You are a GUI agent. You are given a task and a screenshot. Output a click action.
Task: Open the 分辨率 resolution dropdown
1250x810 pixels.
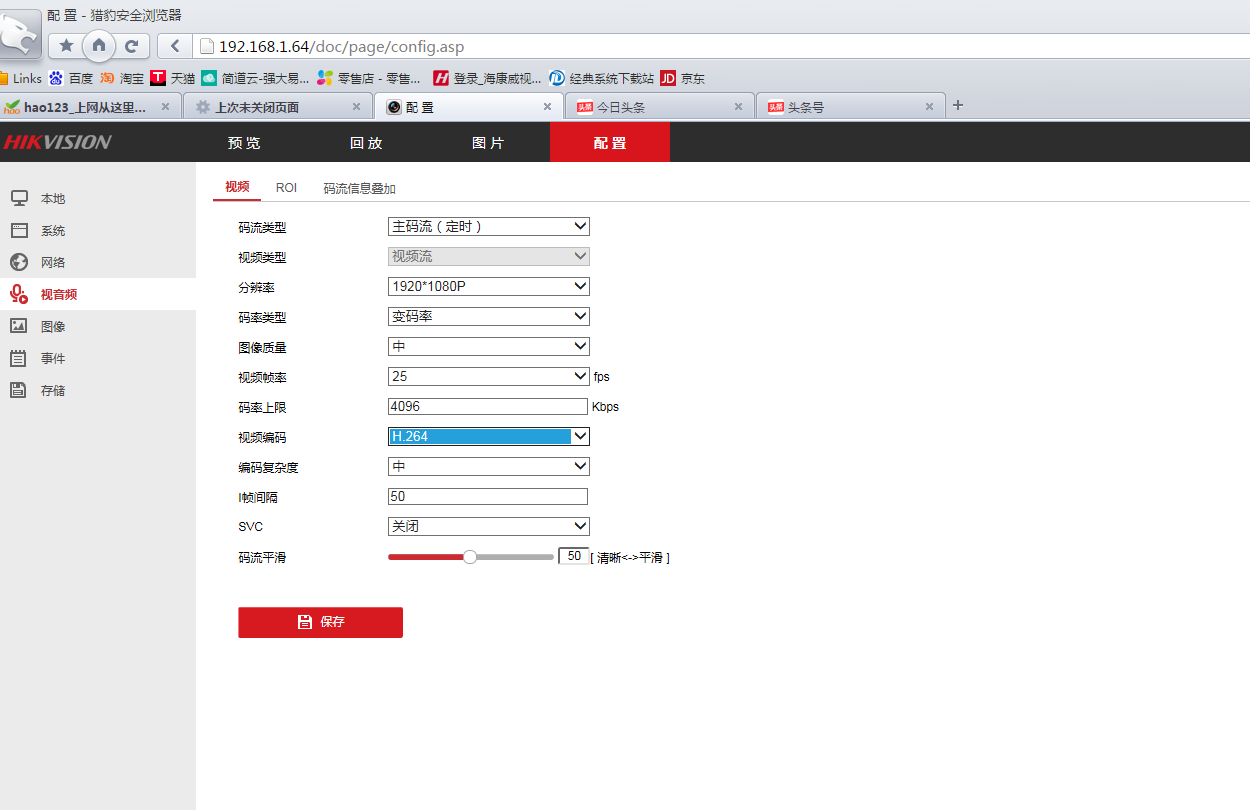click(x=488, y=286)
